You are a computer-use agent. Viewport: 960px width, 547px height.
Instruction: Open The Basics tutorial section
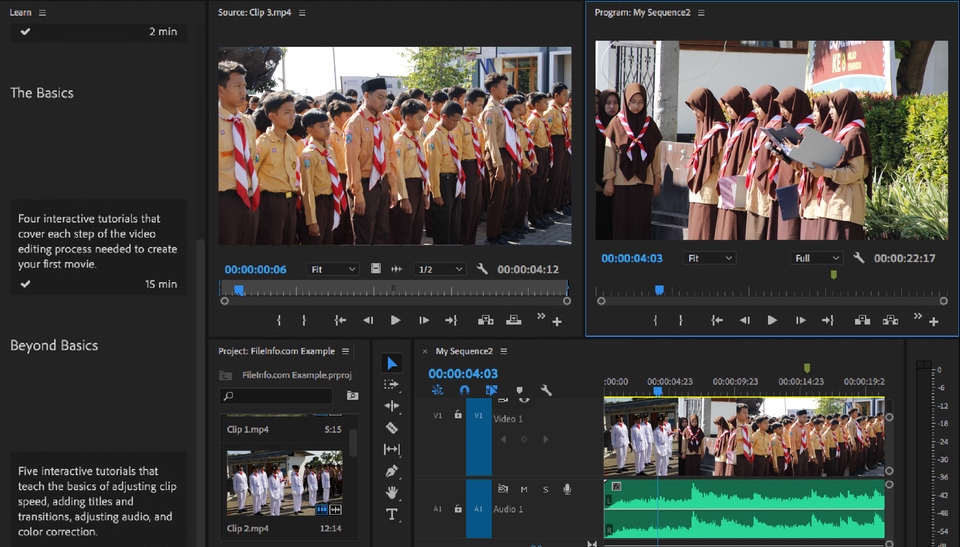42,93
